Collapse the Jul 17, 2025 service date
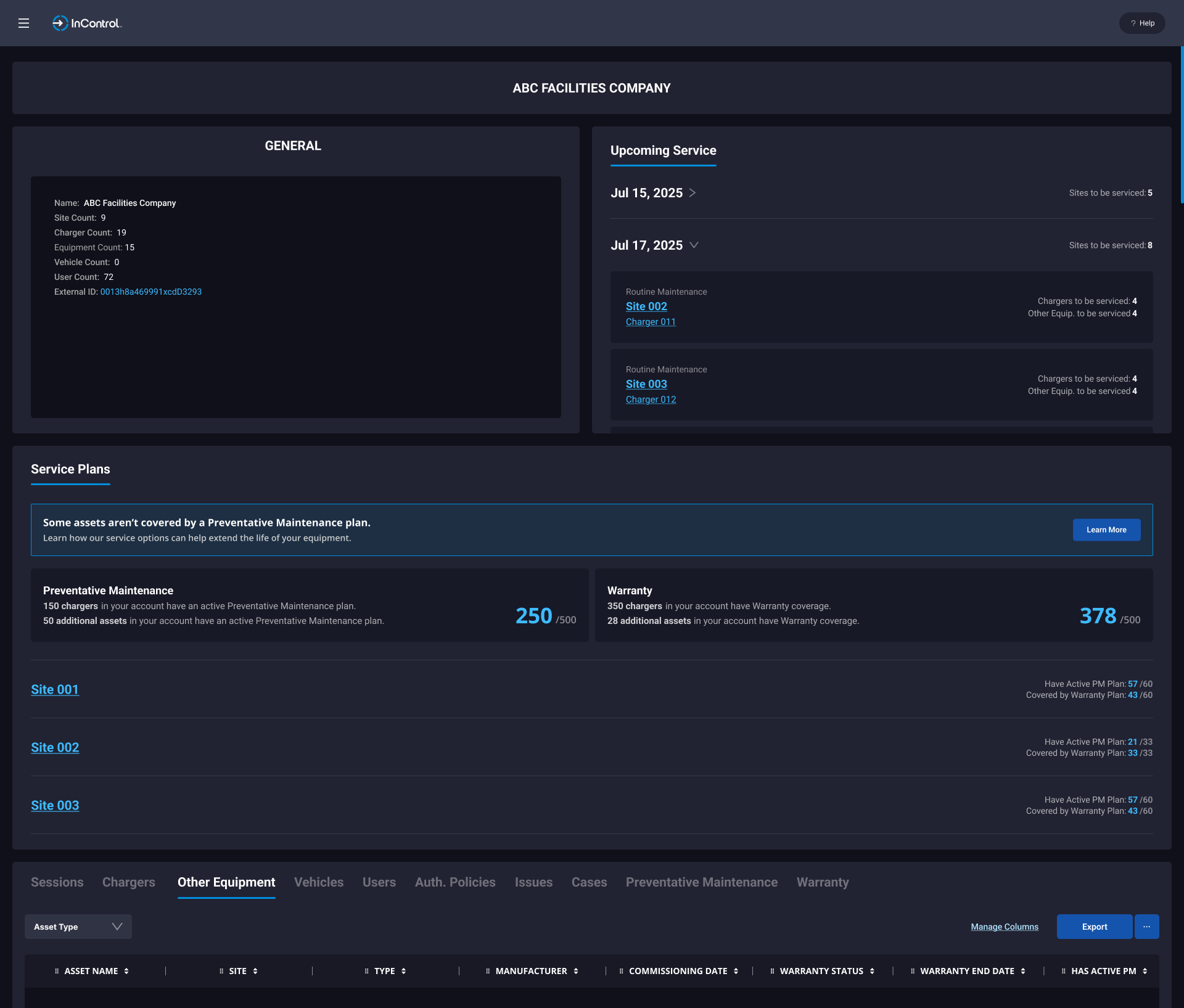 [694, 245]
